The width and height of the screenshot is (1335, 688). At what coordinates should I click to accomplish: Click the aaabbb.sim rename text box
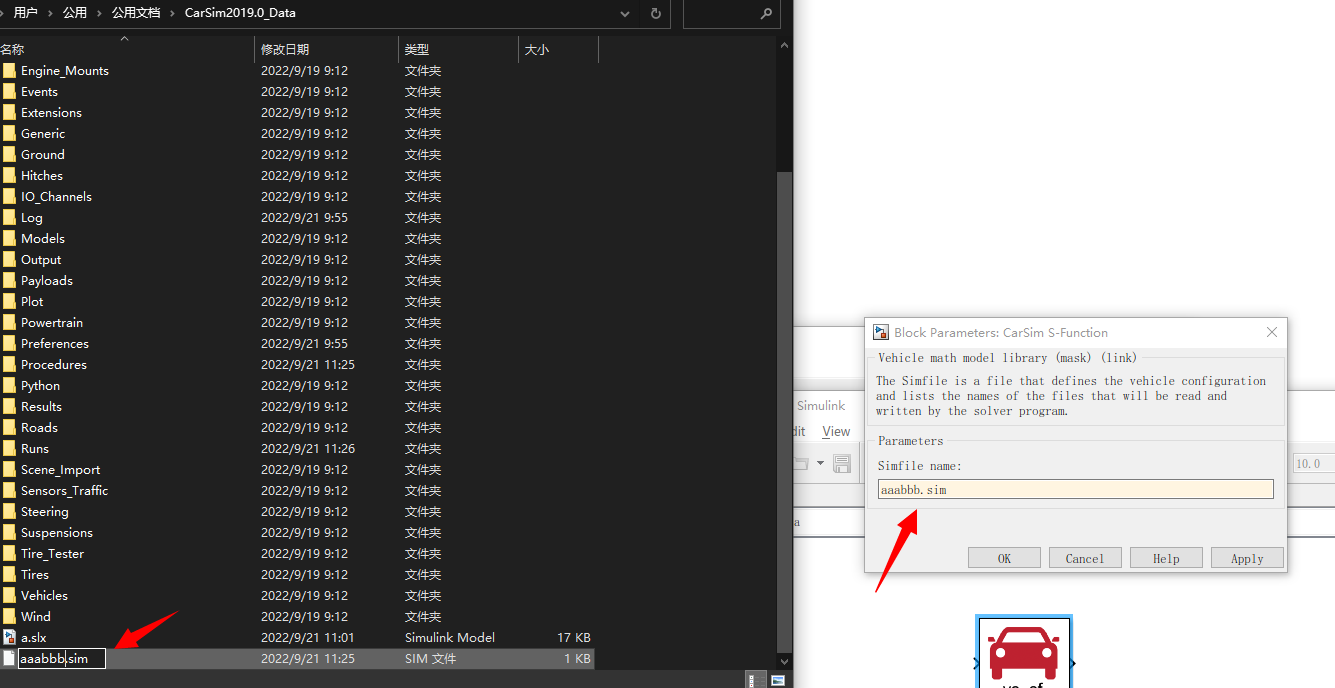tap(61, 659)
